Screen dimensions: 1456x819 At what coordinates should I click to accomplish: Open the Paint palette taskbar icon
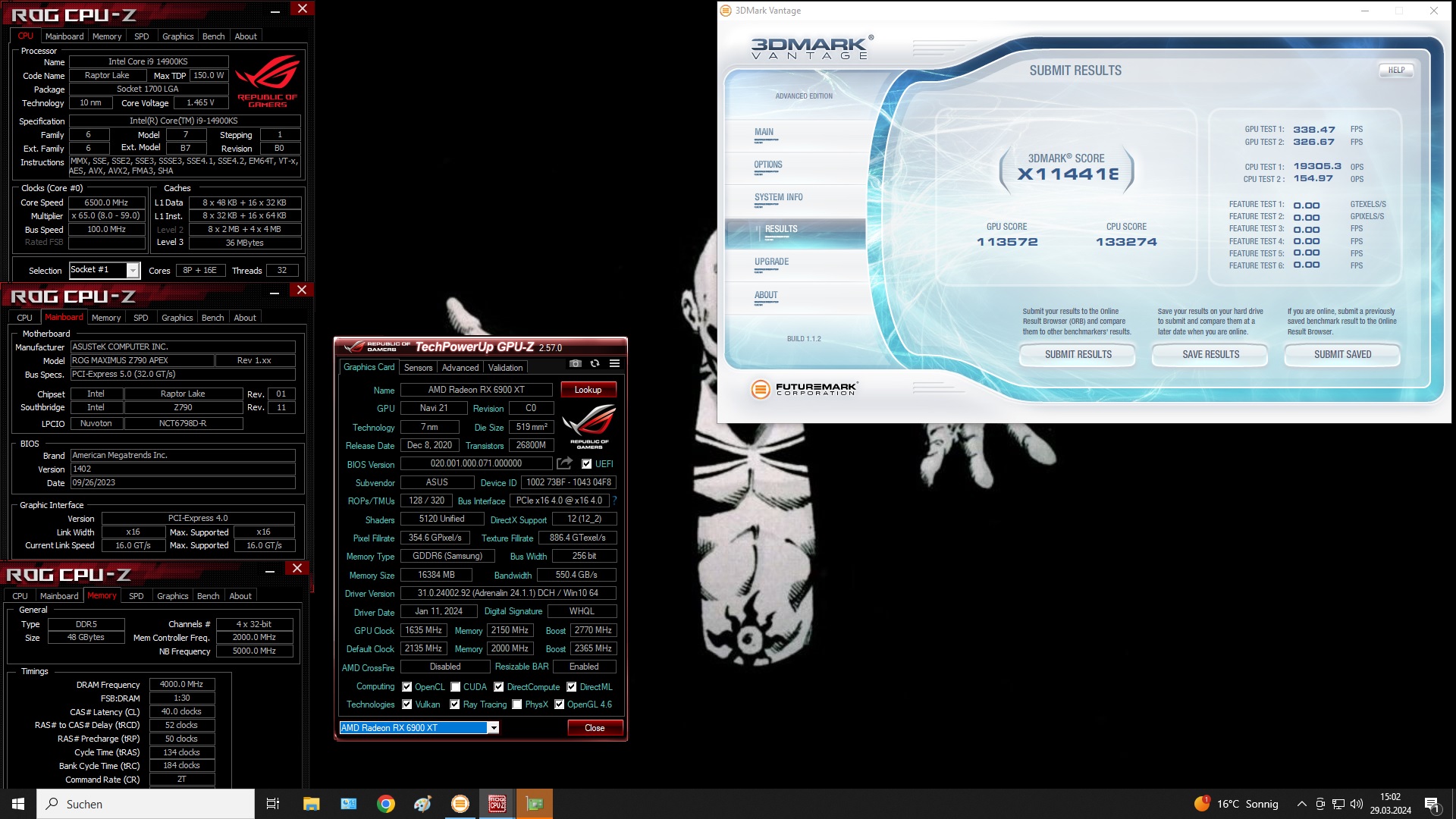click(422, 804)
